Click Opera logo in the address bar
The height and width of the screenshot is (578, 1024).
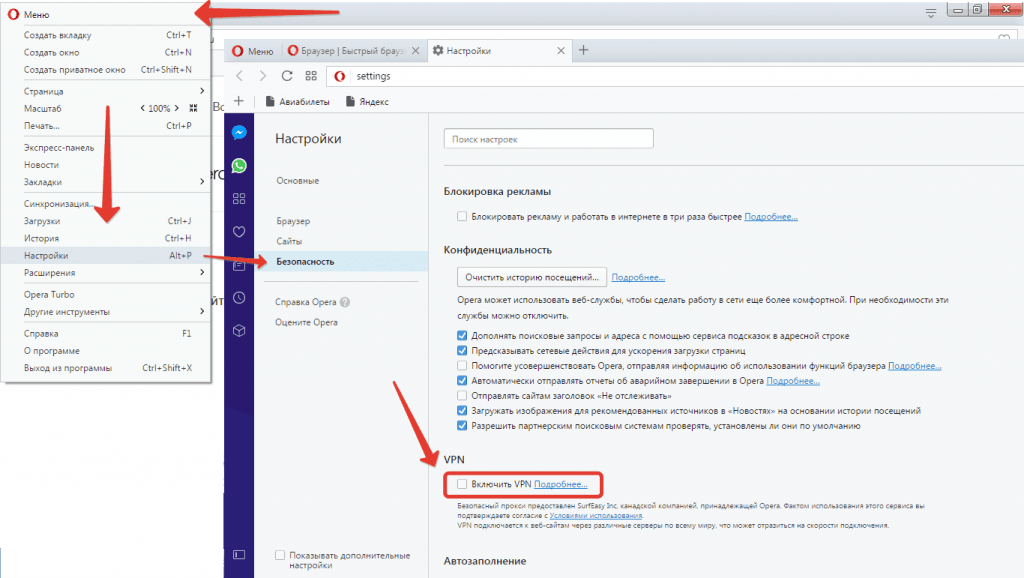(x=340, y=76)
